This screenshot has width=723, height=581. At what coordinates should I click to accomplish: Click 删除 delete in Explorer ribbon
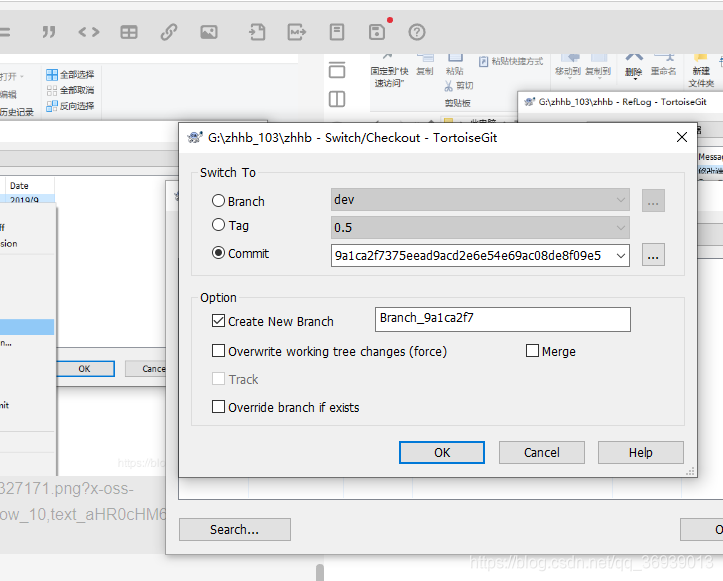pyautogui.click(x=634, y=66)
